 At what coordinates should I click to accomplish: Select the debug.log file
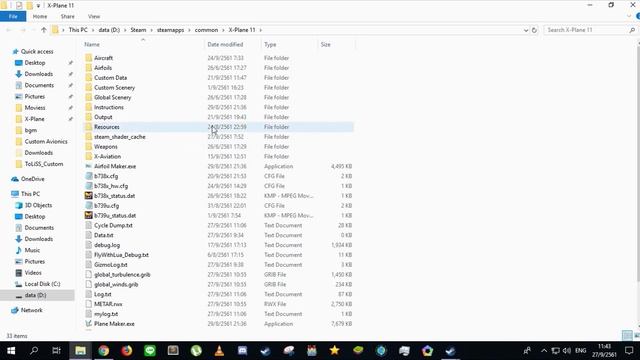coord(107,245)
